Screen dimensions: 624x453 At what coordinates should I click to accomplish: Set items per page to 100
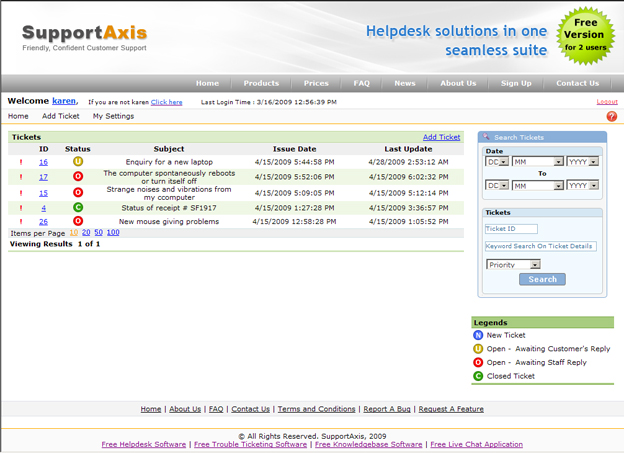113,232
